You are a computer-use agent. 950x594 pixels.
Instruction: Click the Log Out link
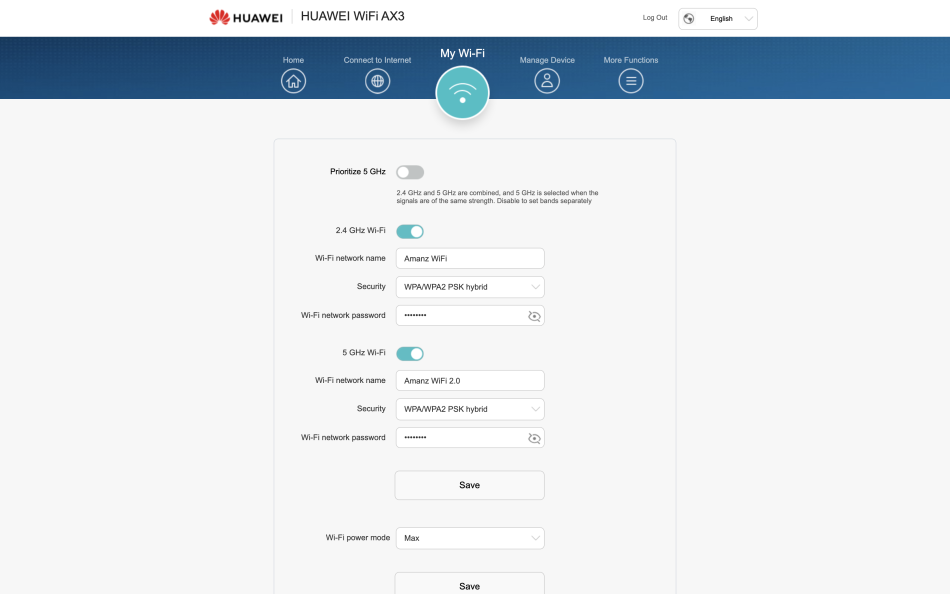(655, 18)
